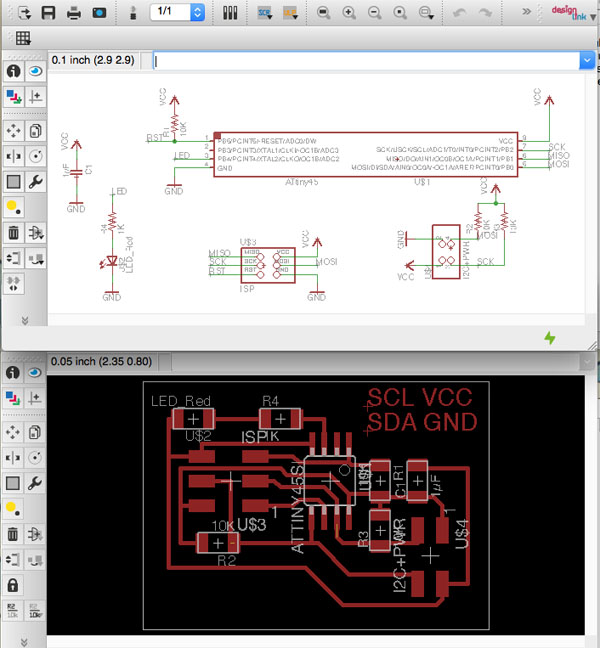This screenshot has width=600, height=648.
Task: Toggle the Lock tool in board window
Action: 13,585
